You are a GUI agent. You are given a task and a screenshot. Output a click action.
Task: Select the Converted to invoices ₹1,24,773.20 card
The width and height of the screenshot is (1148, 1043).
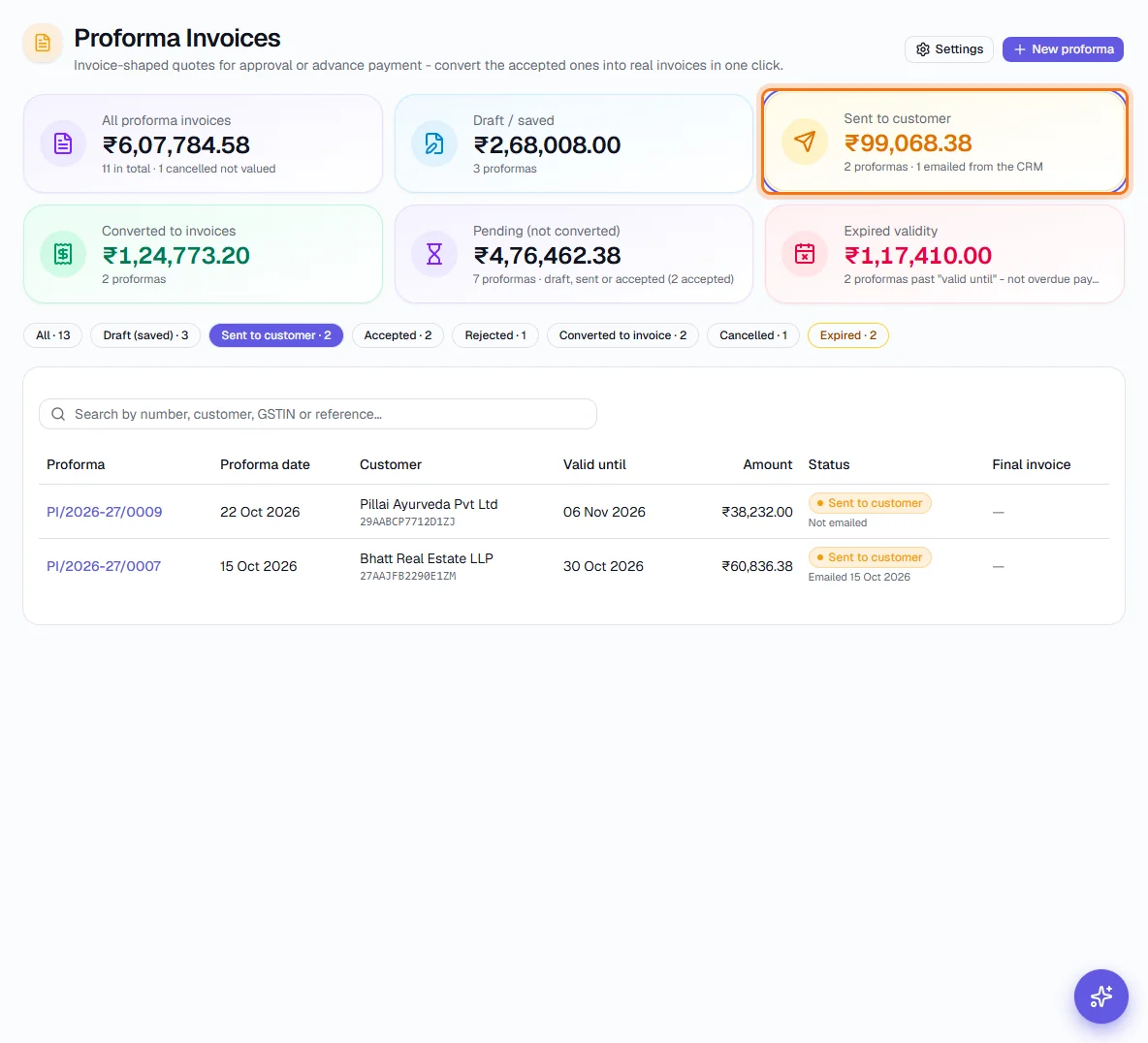click(203, 254)
